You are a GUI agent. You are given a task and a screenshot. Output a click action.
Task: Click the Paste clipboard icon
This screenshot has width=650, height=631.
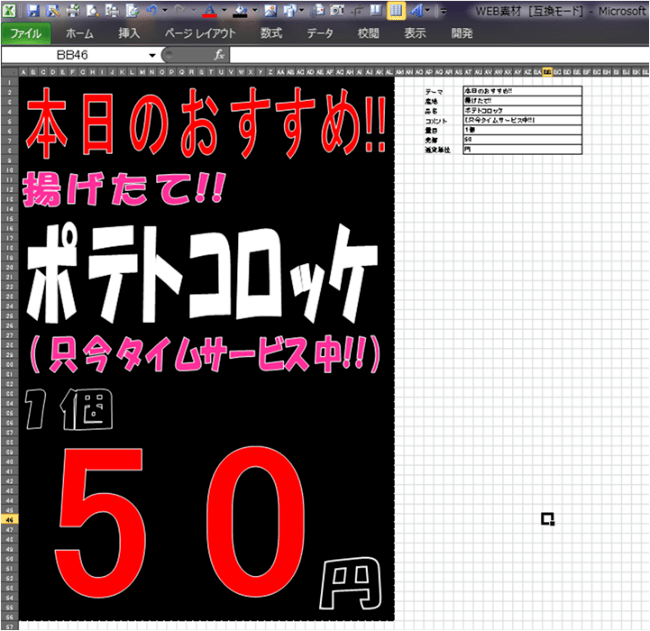pyautogui.click(x=290, y=10)
